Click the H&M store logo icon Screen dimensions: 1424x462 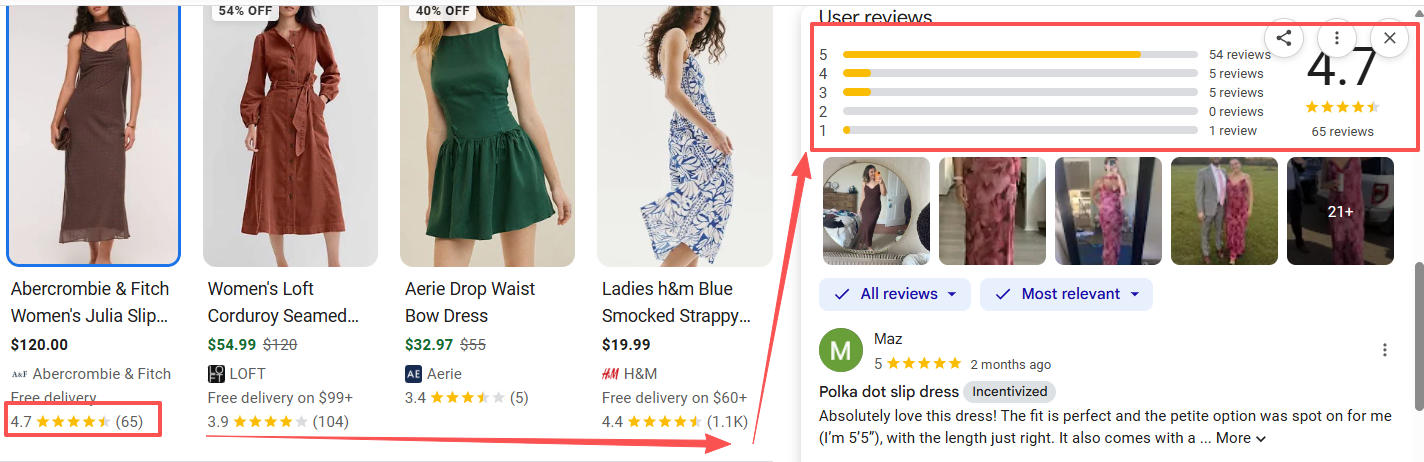(x=610, y=374)
